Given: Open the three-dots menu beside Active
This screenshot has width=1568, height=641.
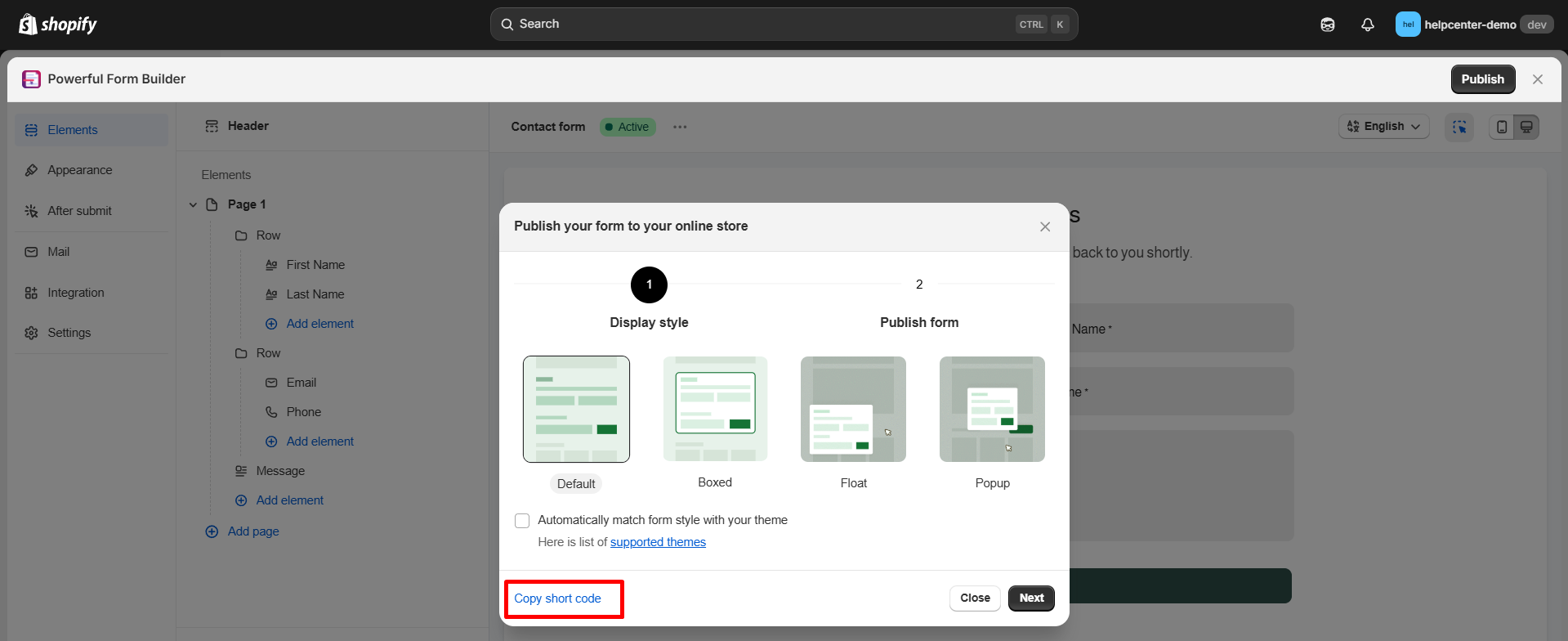Looking at the screenshot, I should (680, 127).
